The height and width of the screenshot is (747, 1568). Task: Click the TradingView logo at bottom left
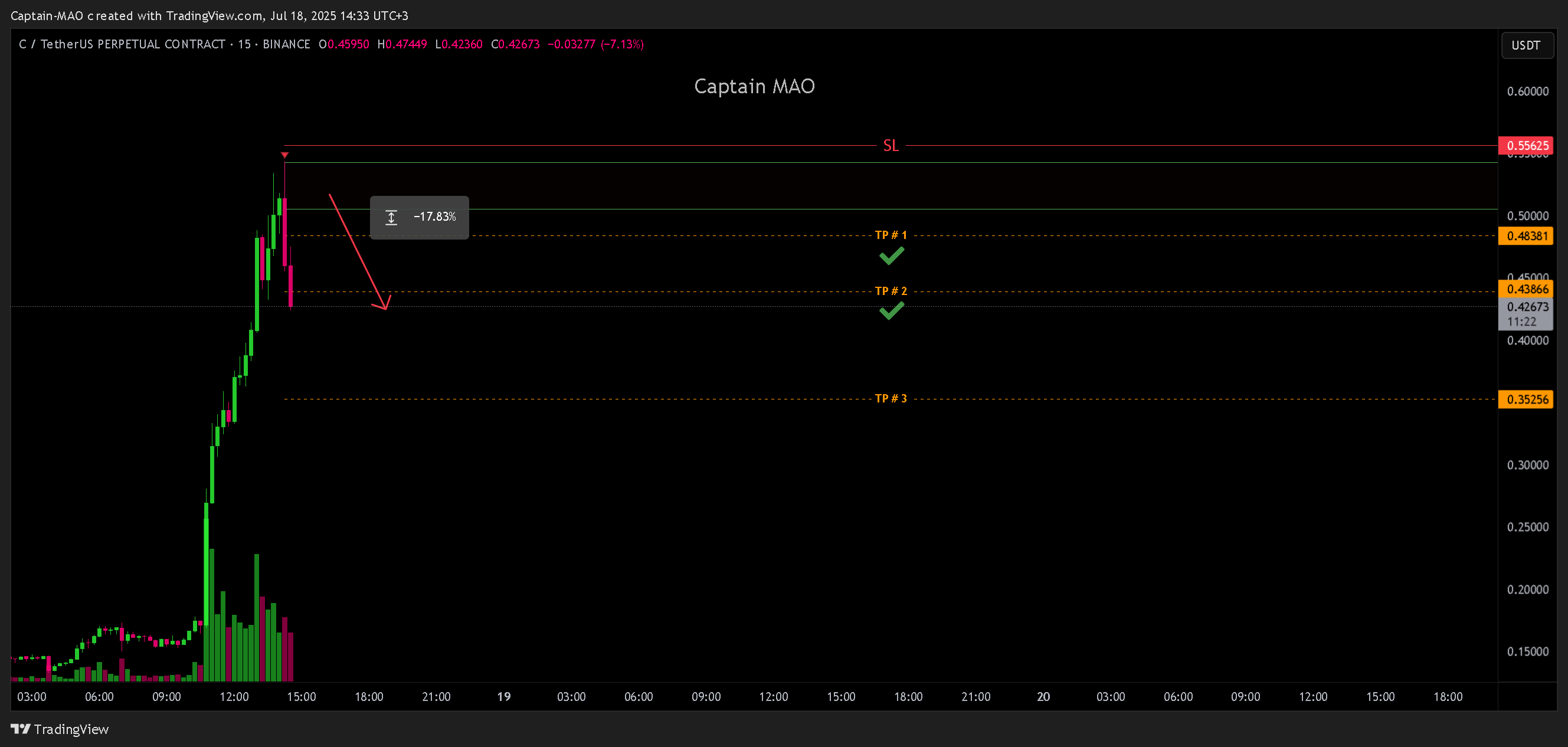[60, 729]
